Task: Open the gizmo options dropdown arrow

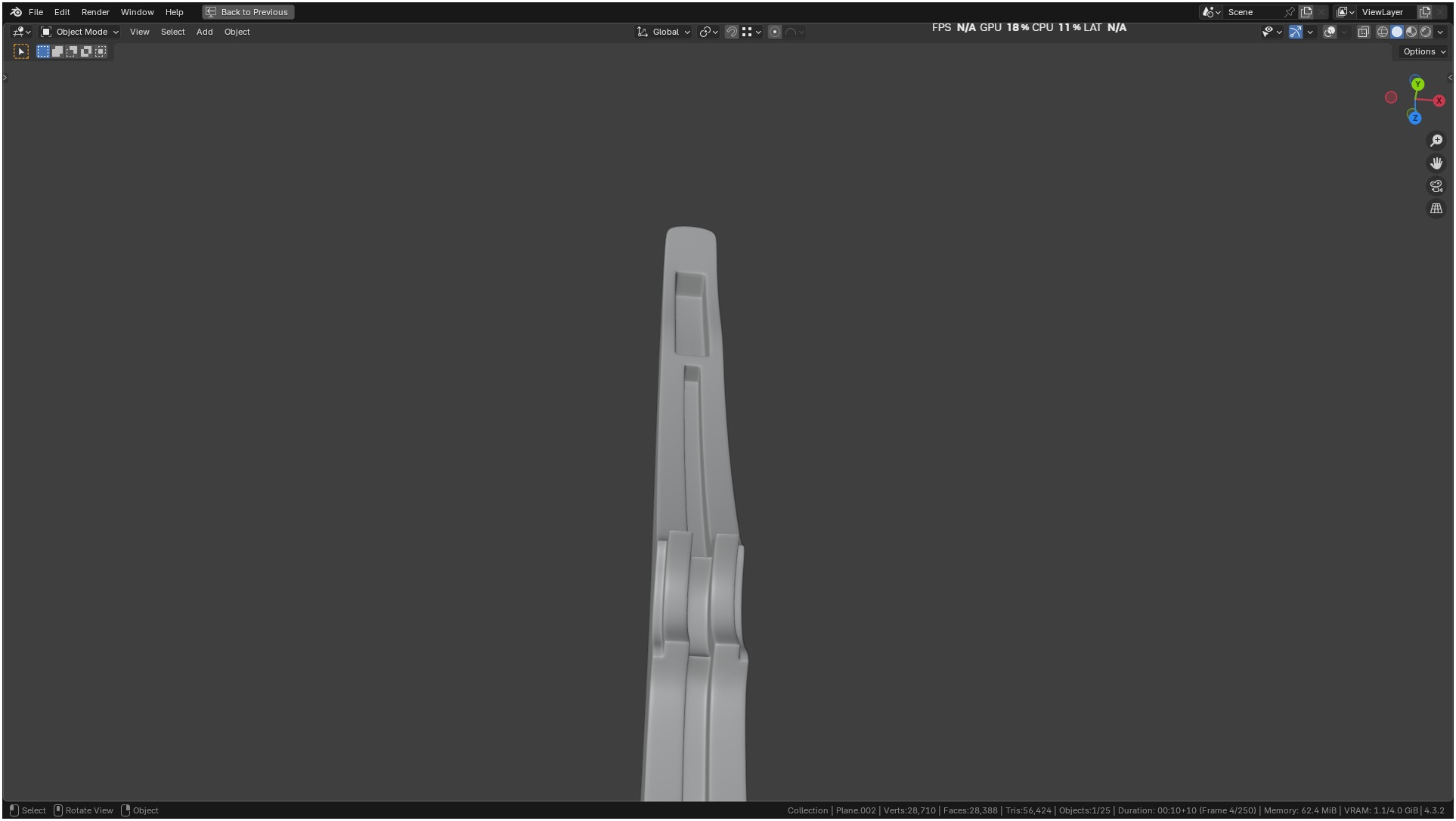Action: click(1310, 32)
